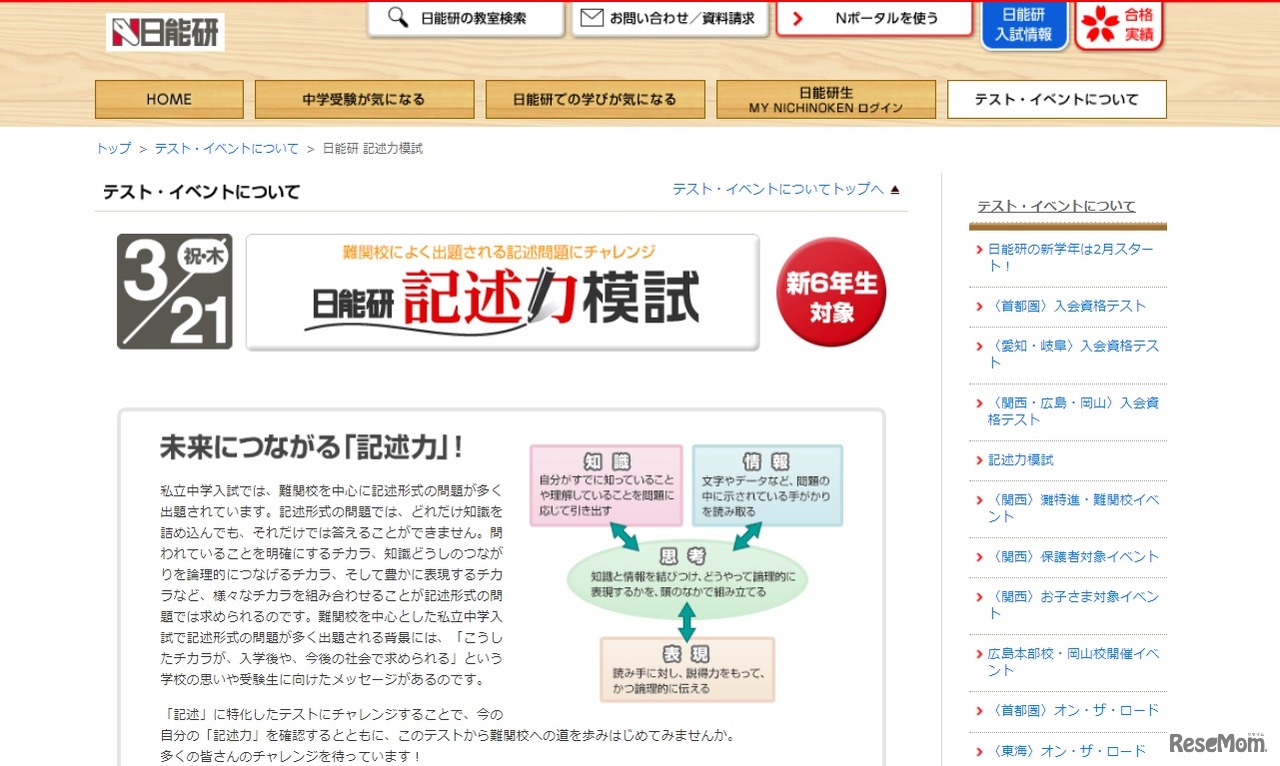The height and width of the screenshot is (766, 1280).
Task: Click the 3/21 祝・木 date graphic
Action: pos(174,291)
